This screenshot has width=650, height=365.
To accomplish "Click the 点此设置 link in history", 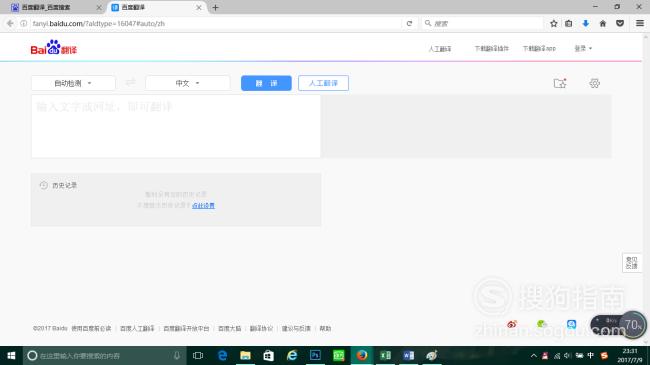I will pos(203,205).
